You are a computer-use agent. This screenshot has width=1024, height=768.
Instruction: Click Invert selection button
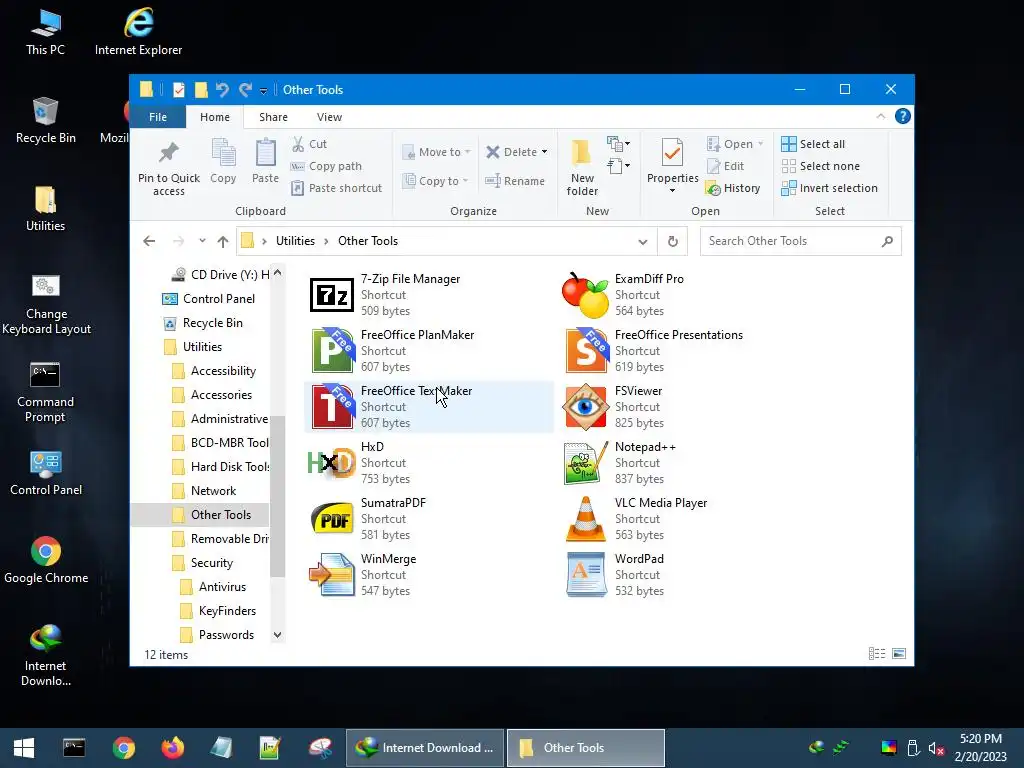pyautogui.click(x=829, y=188)
